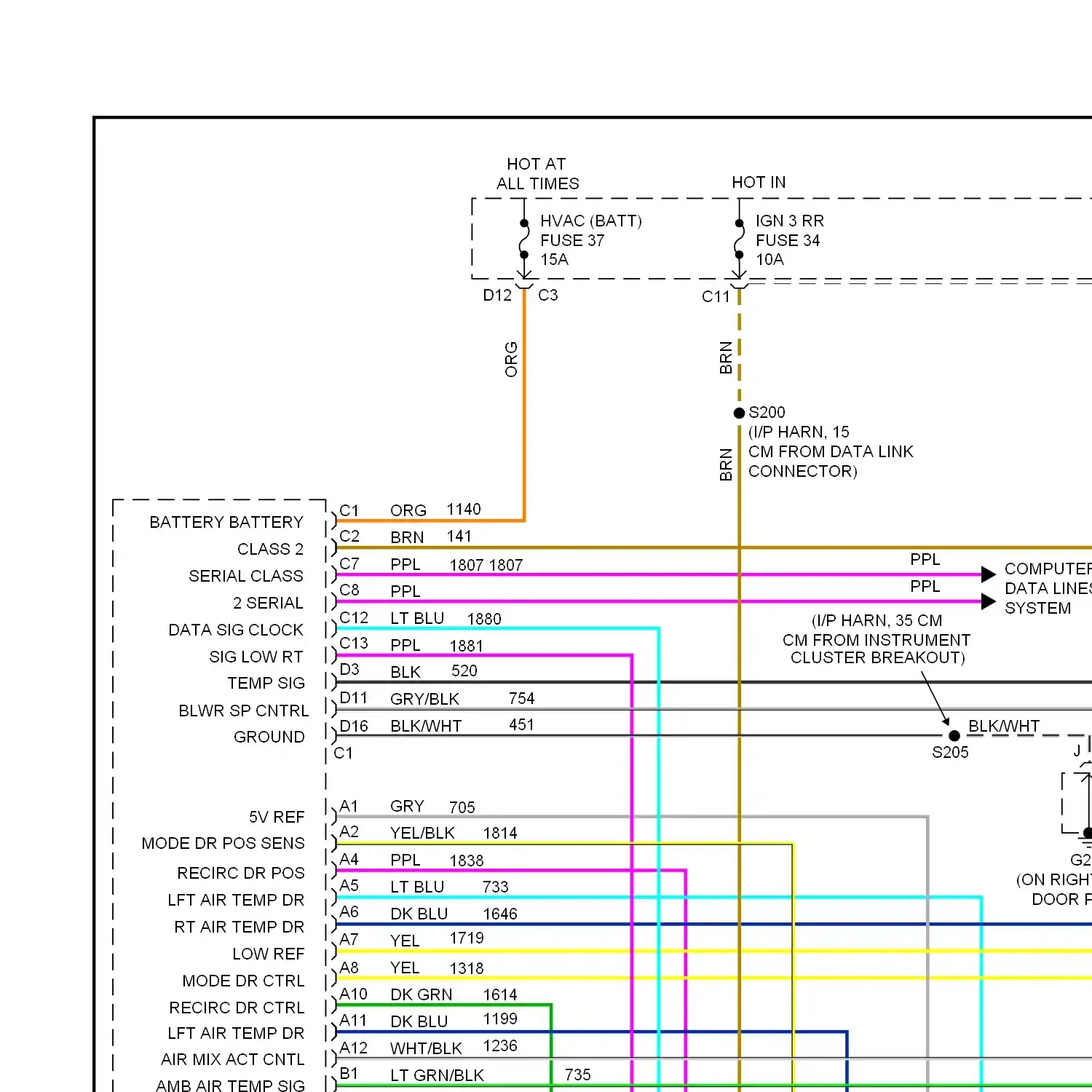Click the RECIRC DR POS label
This screenshot has width=1092, height=1092.
(241, 873)
